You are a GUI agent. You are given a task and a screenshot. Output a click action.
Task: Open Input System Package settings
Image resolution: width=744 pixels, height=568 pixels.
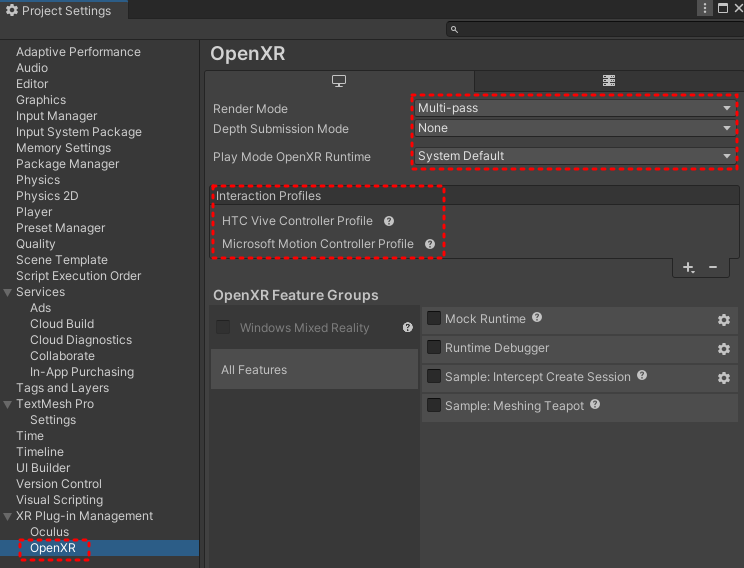click(79, 132)
